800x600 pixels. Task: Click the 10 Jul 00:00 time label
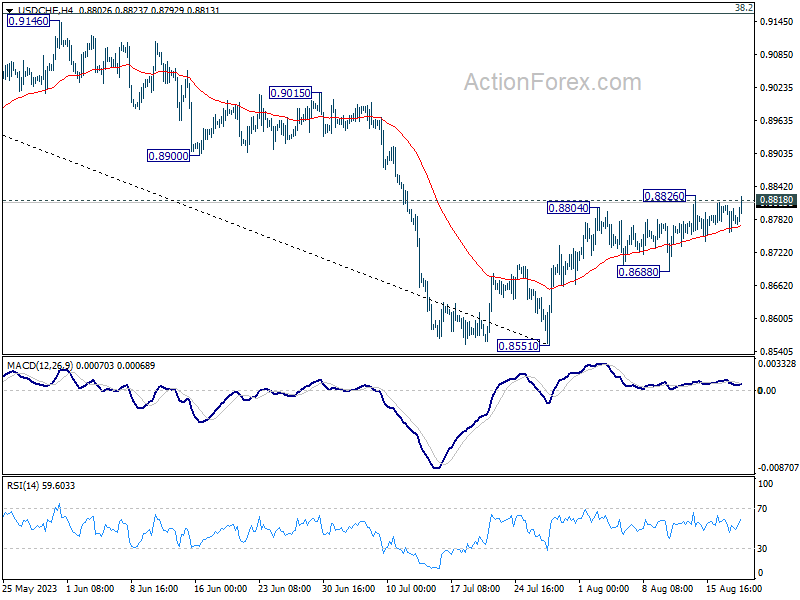[411, 588]
